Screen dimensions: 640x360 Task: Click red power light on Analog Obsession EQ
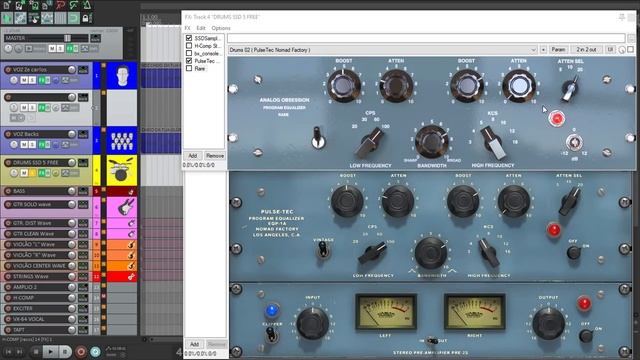coord(557,119)
